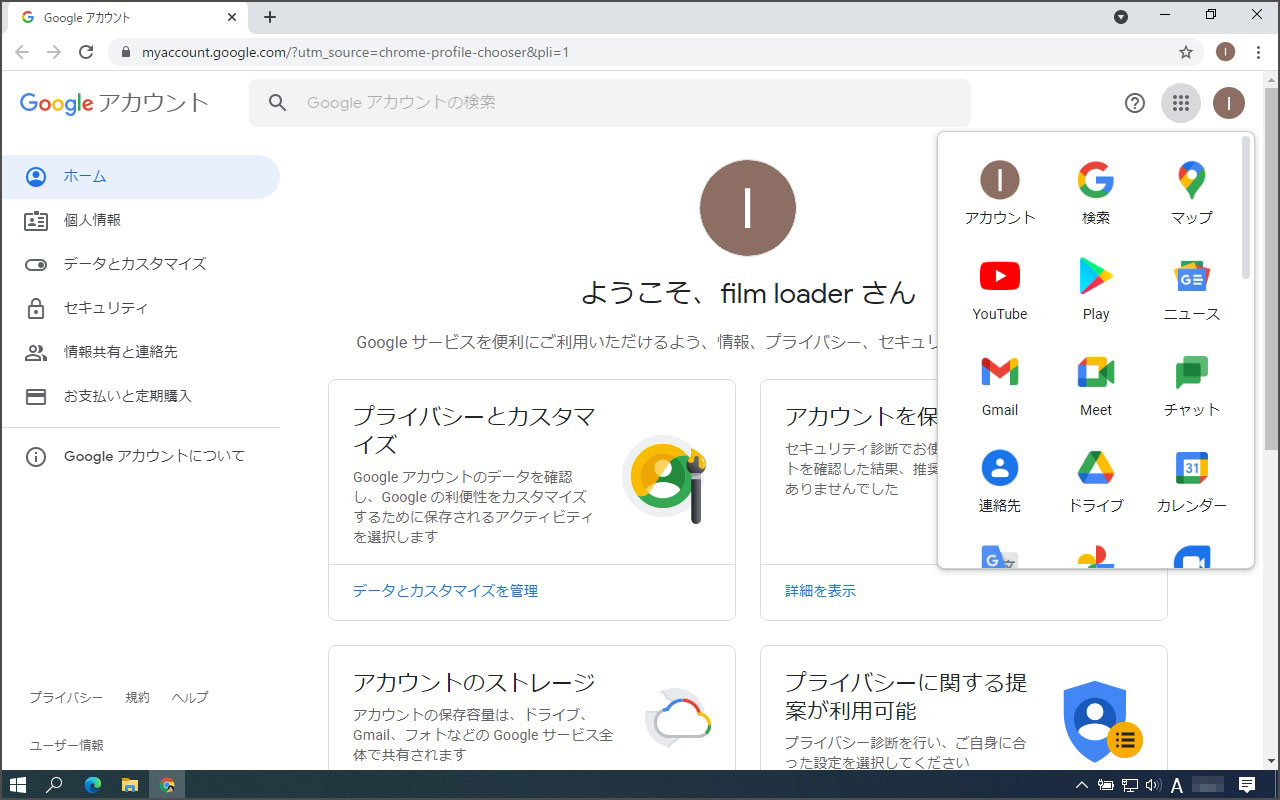View site info via the lock icon
This screenshot has width=1280, height=800.
pos(125,52)
